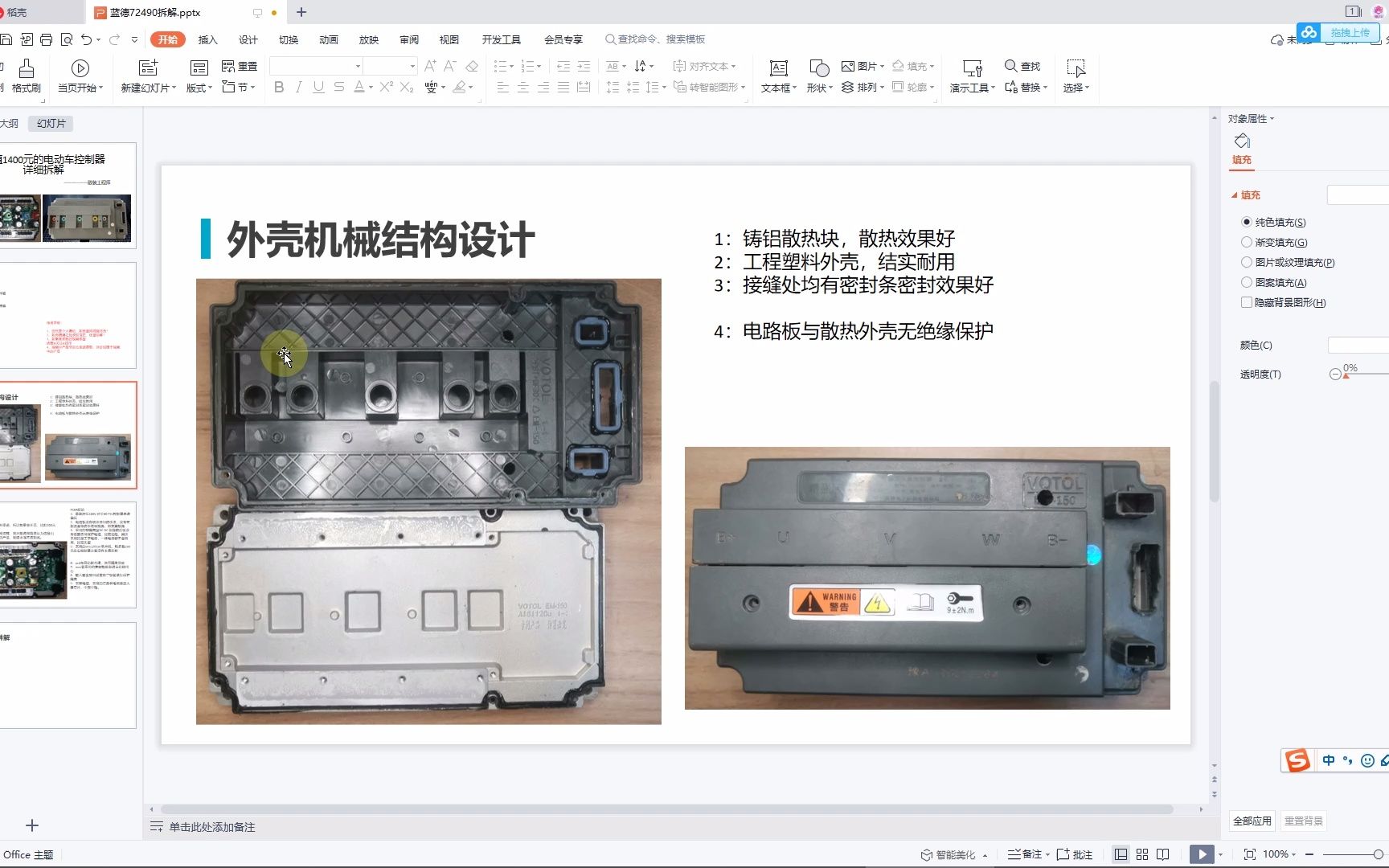This screenshot has height=868, width=1389.
Task: Open the 排列 arrange dropdown
Action: click(867, 88)
